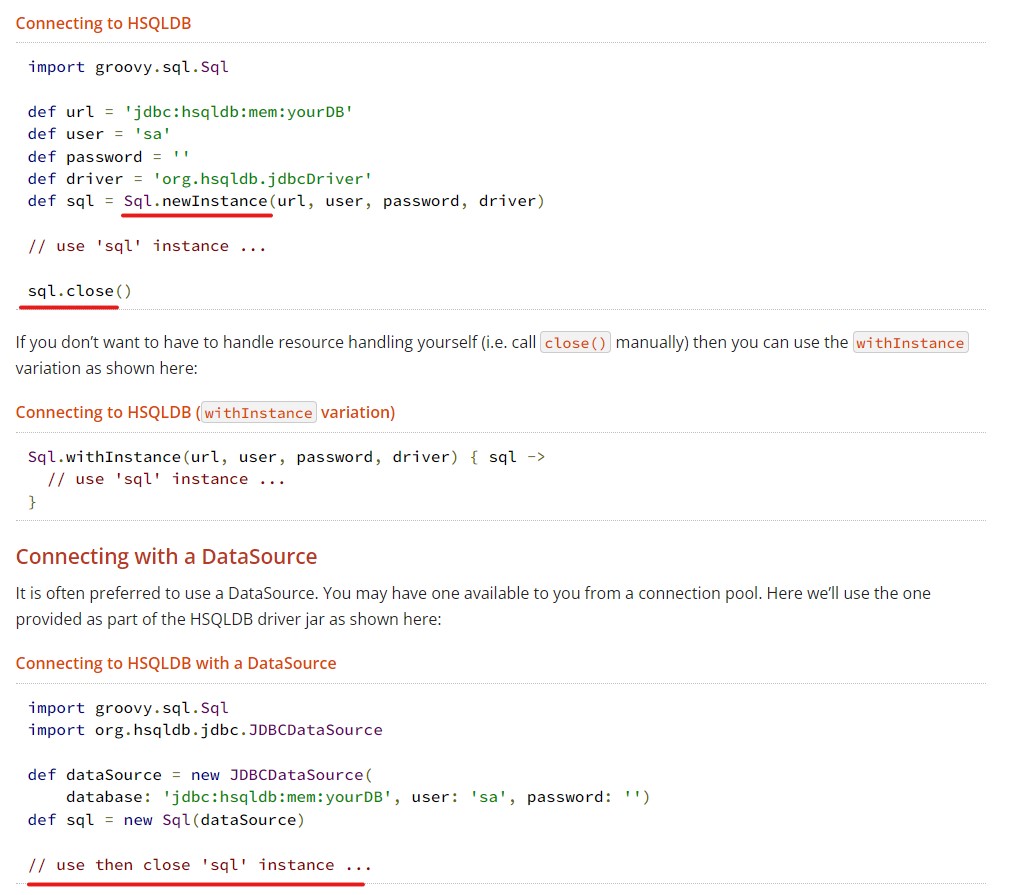This screenshot has height=895, width=1016.
Task: Click the inline close() code snippet
Action: click(575, 343)
